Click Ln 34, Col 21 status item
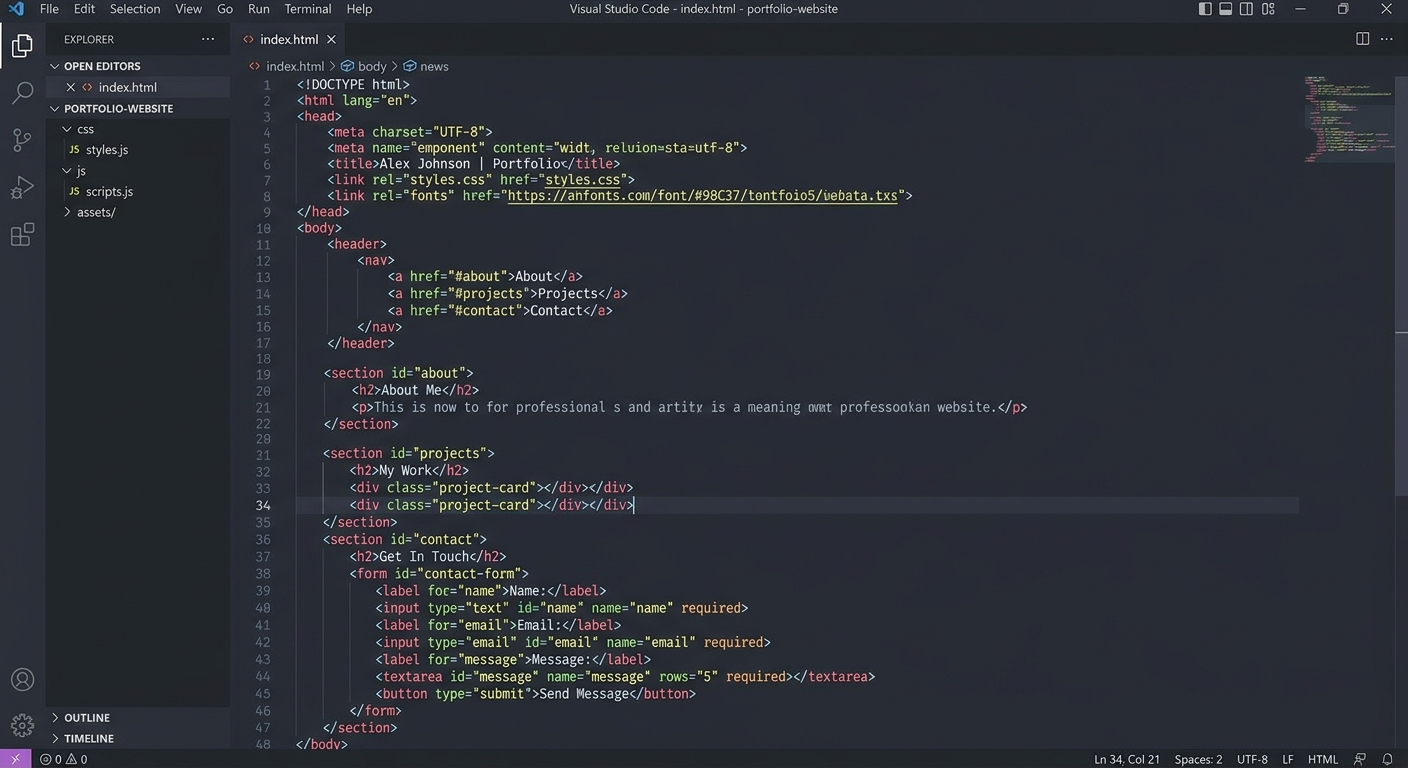Image resolution: width=1408 pixels, height=768 pixels. click(1126, 759)
